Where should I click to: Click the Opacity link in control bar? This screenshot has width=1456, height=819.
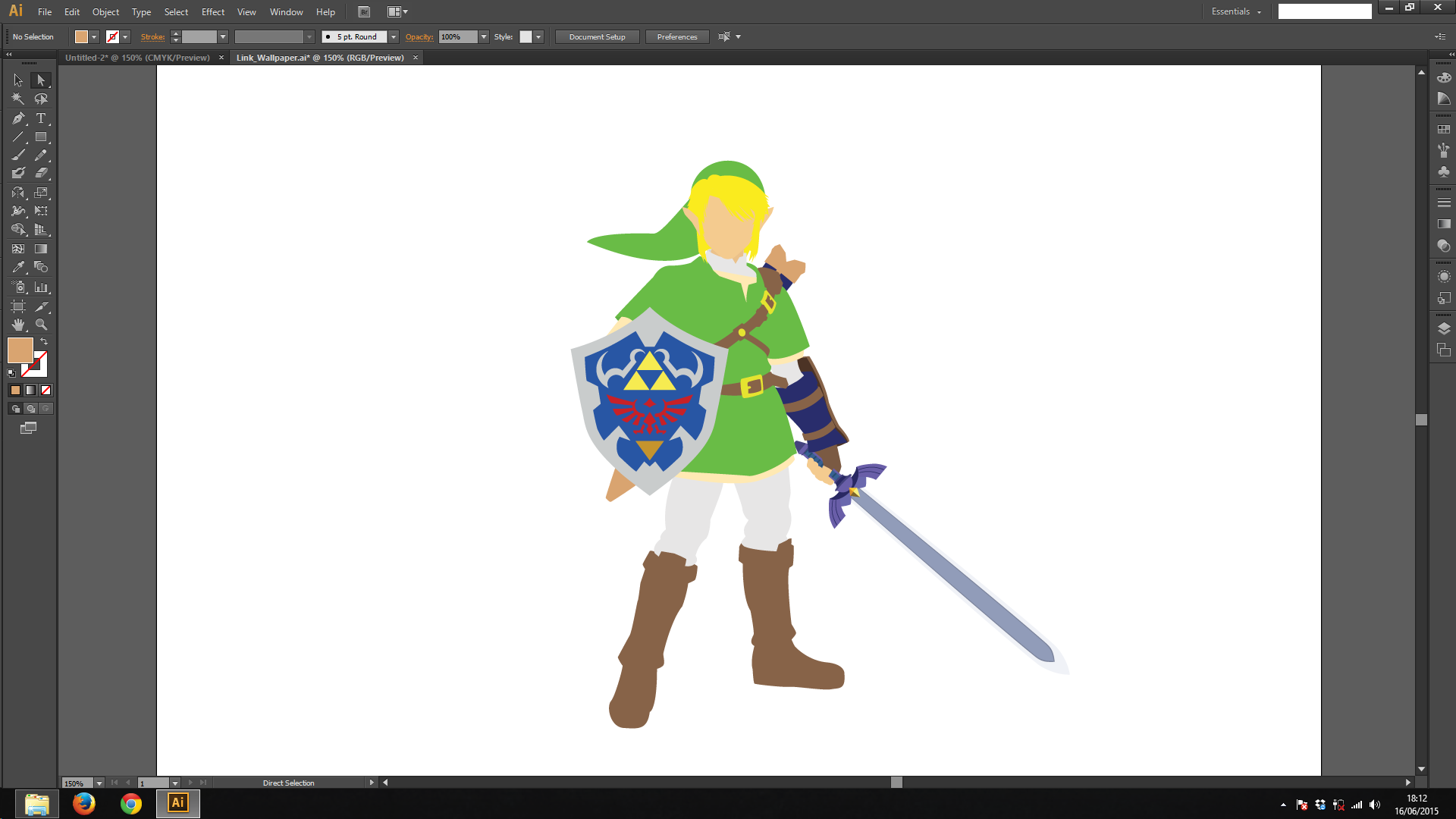[419, 37]
